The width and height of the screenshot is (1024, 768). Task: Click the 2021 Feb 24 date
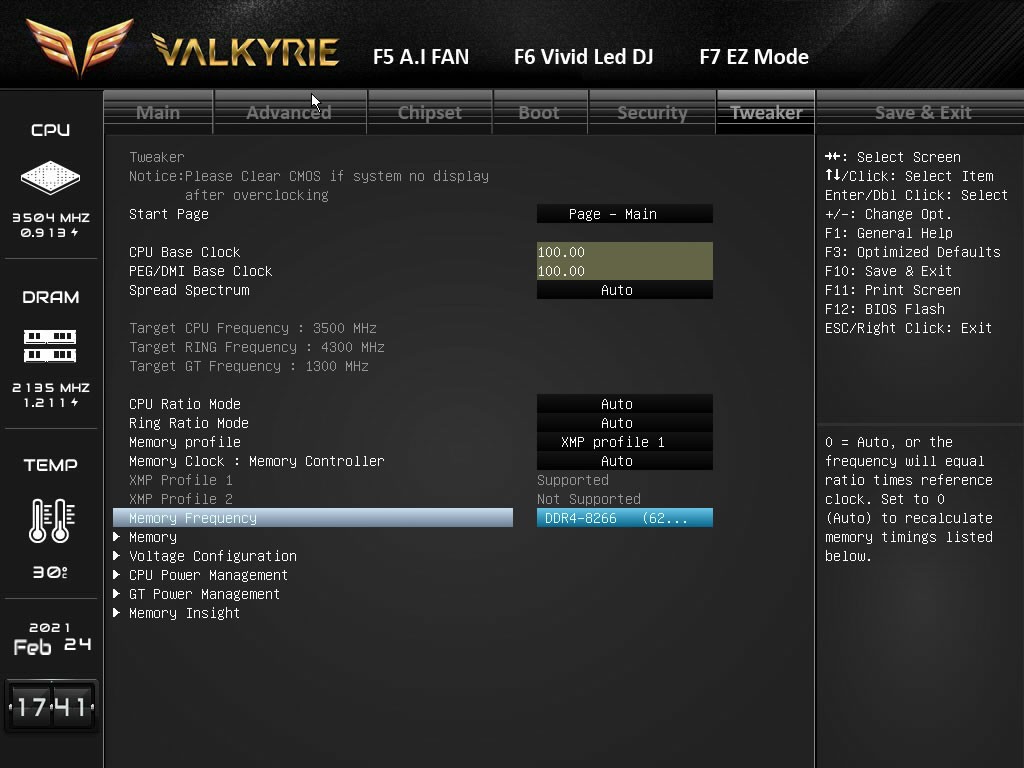click(x=52, y=639)
